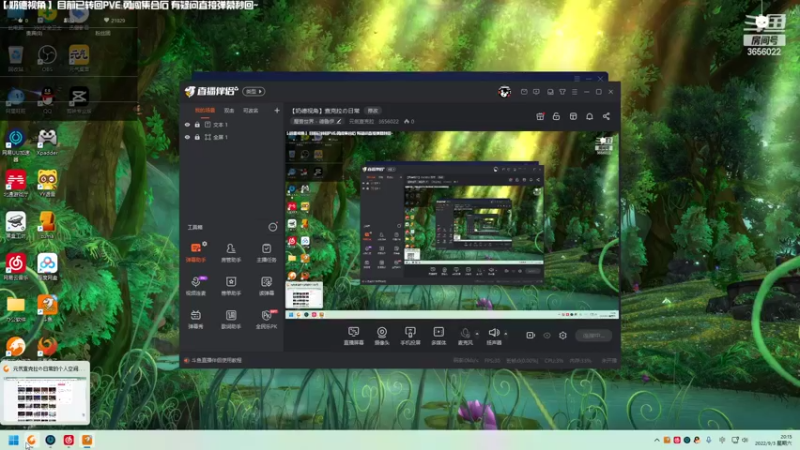Screen dimensions: 800x450
Task: Switch to the second scene tab
Action: (x=229, y=111)
